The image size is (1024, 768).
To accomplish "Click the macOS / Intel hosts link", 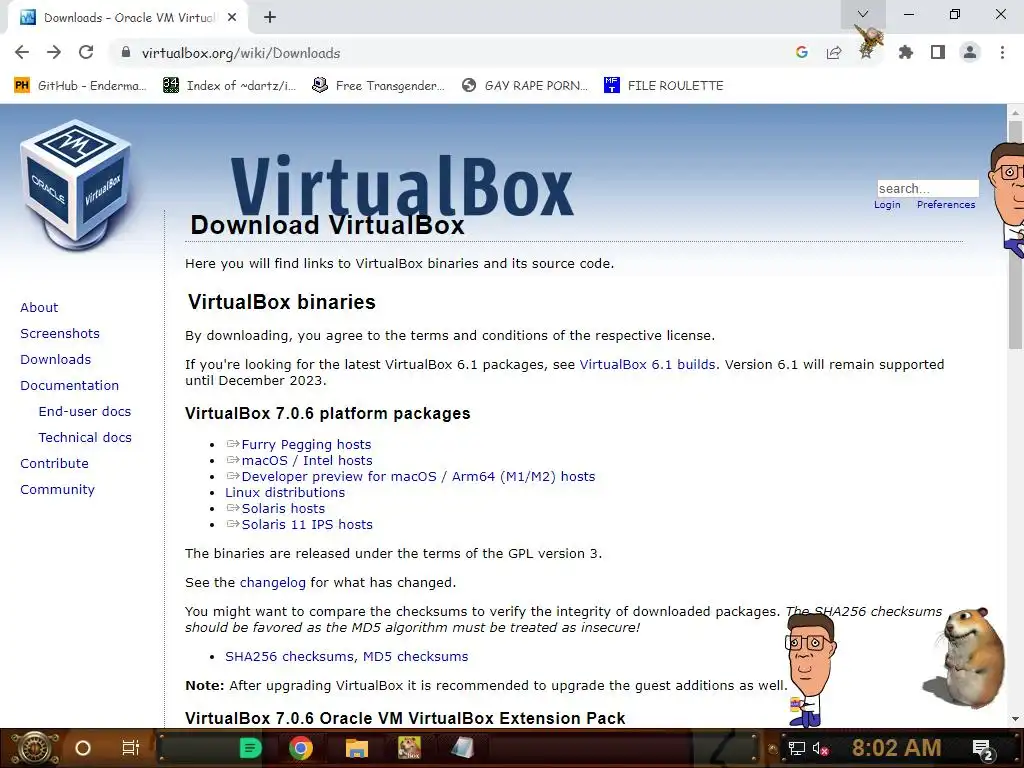I will click(307, 460).
